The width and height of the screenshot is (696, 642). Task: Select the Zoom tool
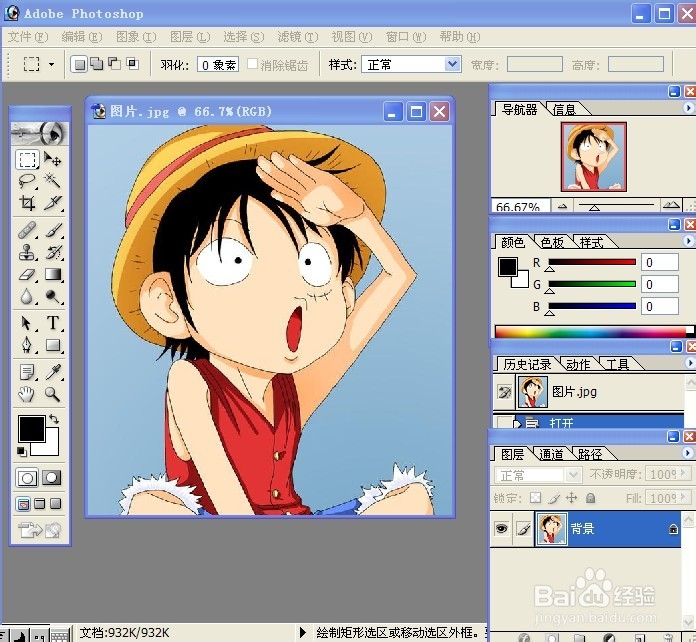[52, 394]
